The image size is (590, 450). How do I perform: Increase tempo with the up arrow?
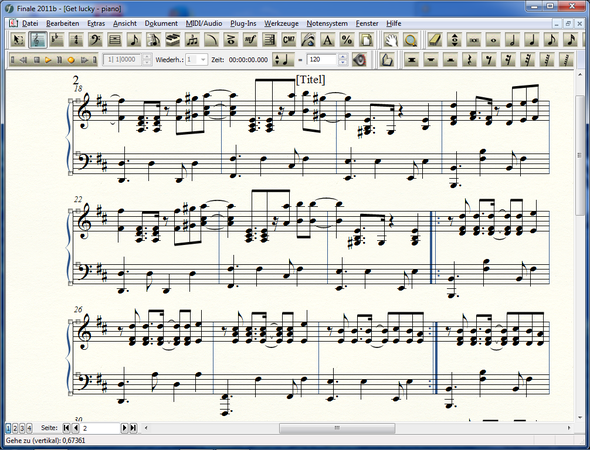[x=342, y=57]
